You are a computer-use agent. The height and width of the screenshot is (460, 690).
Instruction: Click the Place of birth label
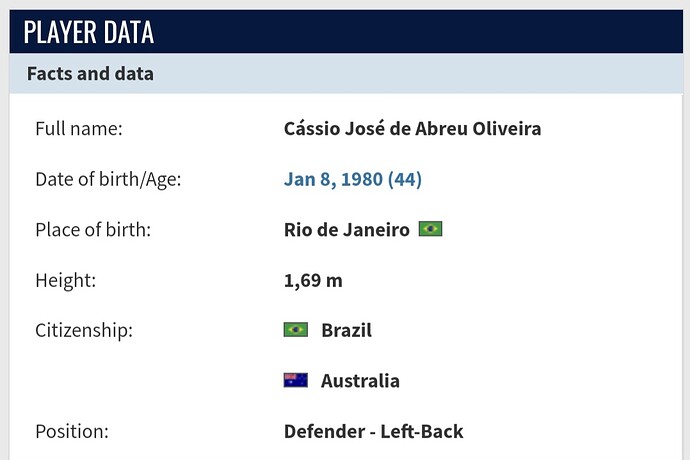tap(93, 230)
